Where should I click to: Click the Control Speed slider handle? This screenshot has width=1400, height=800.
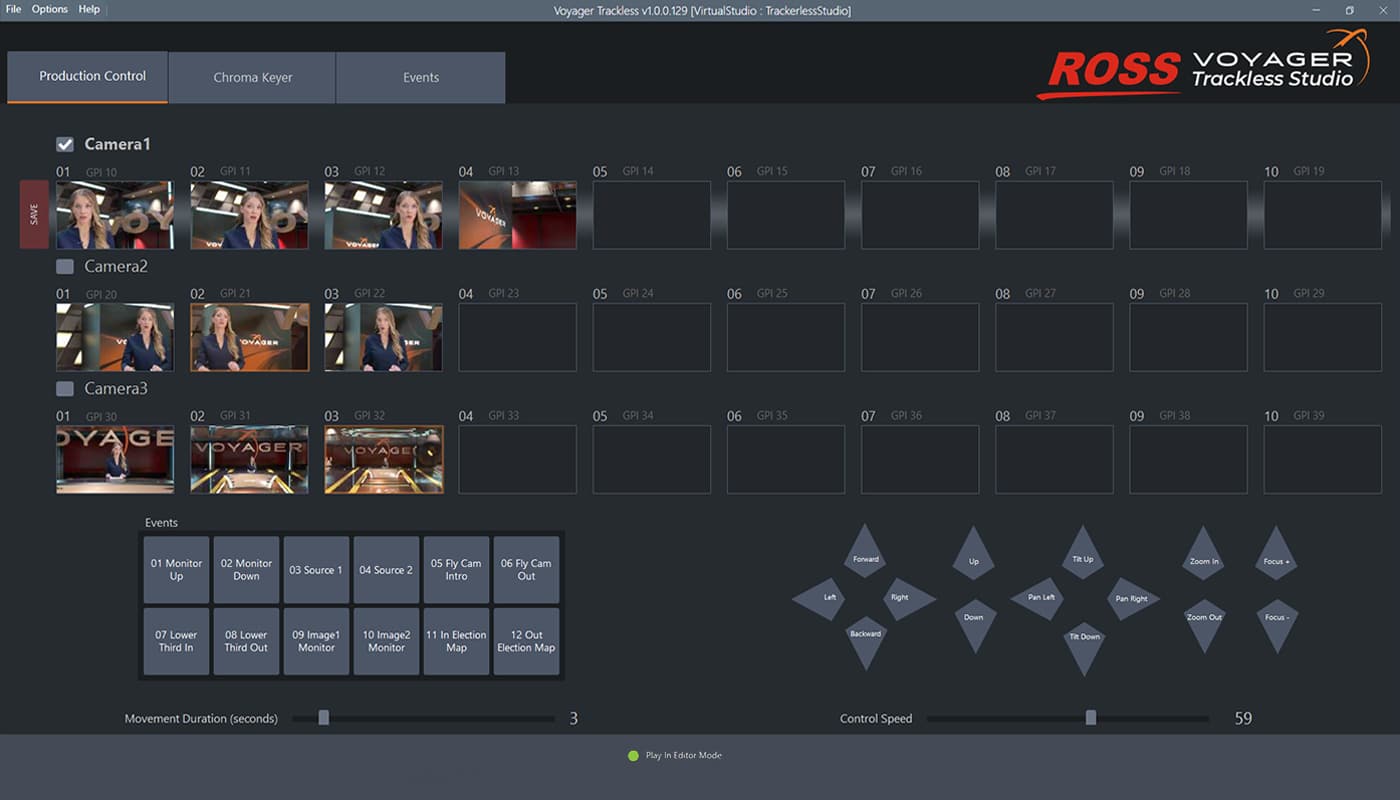pyautogui.click(x=1091, y=717)
